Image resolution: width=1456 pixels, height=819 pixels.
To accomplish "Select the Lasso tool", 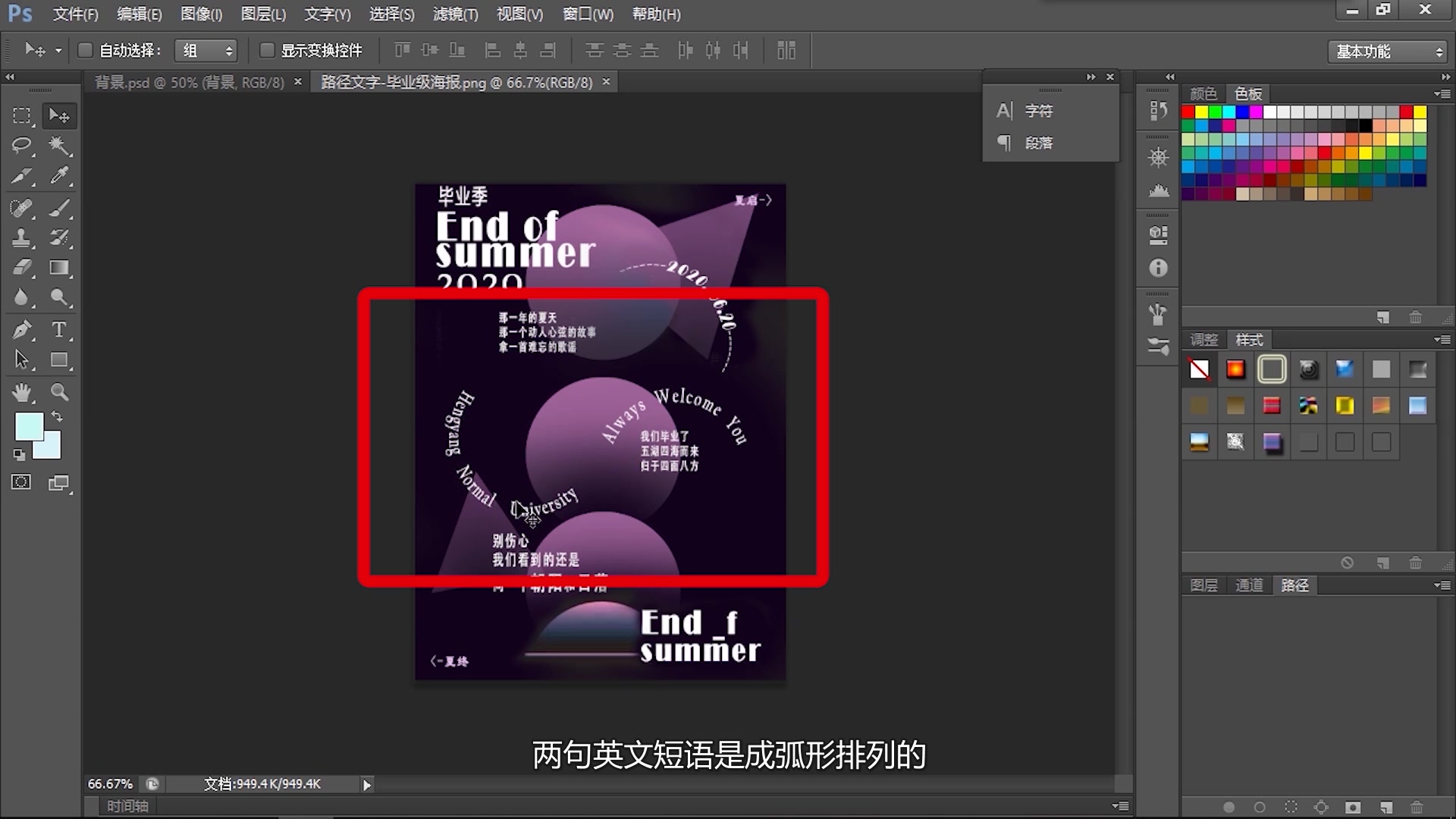I will tap(21, 146).
